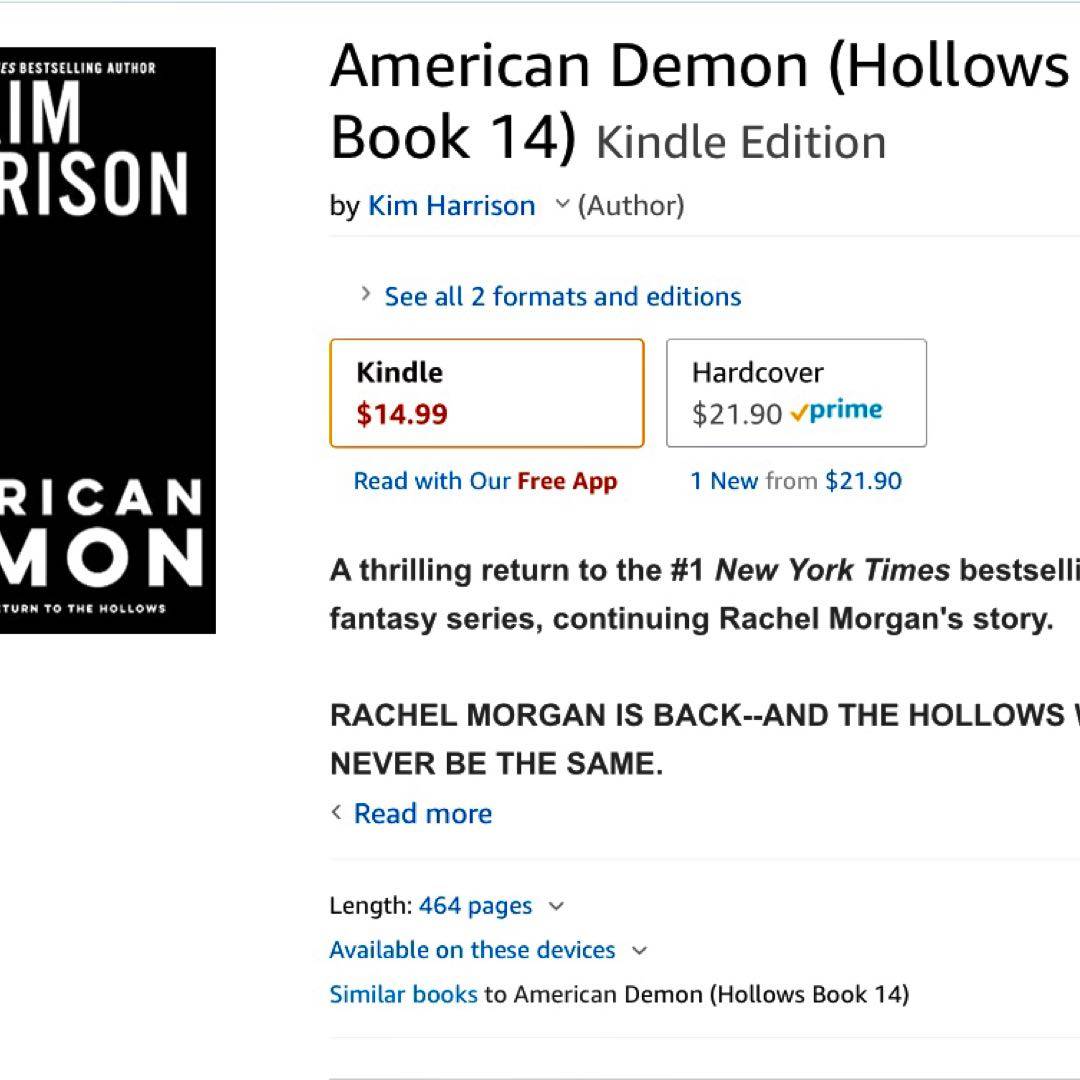Click the chevron icon beside "Read more"
The width and height of the screenshot is (1080, 1080).
pyautogui.click(x=337, y=812)
